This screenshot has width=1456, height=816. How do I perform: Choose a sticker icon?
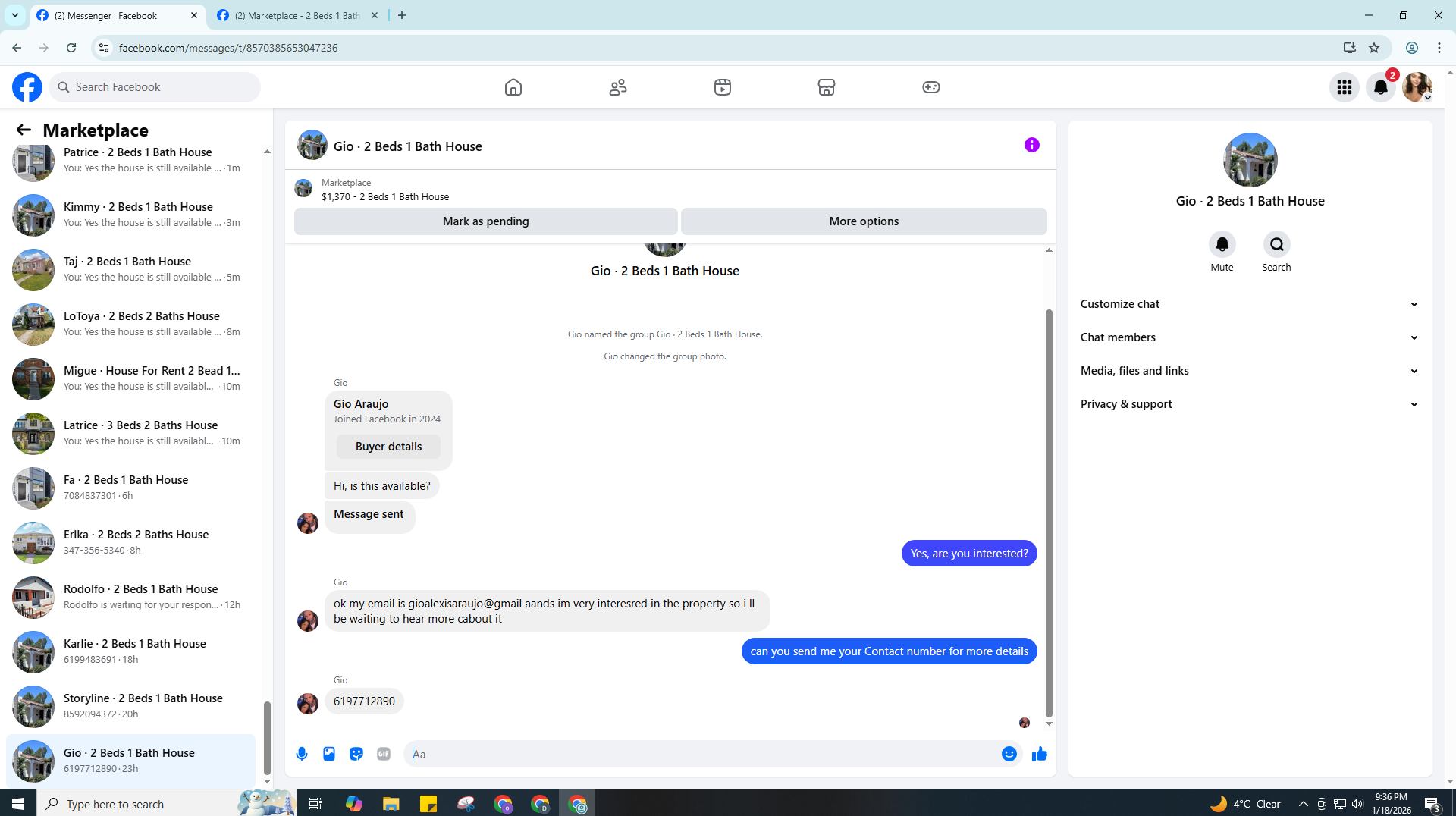356,754
